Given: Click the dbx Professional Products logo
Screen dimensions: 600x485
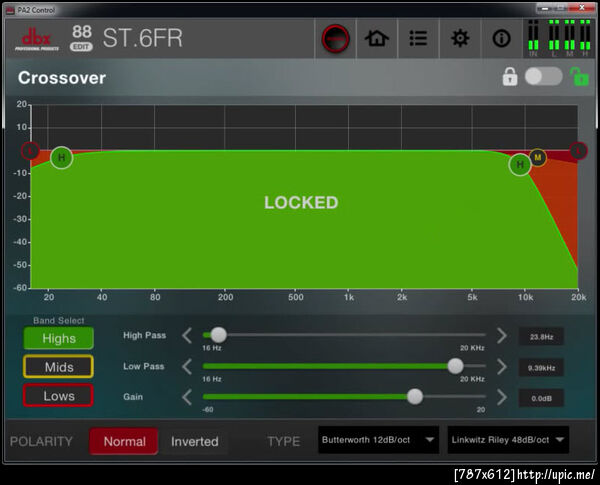Looking at the screenshot, I should click(37, 39).
